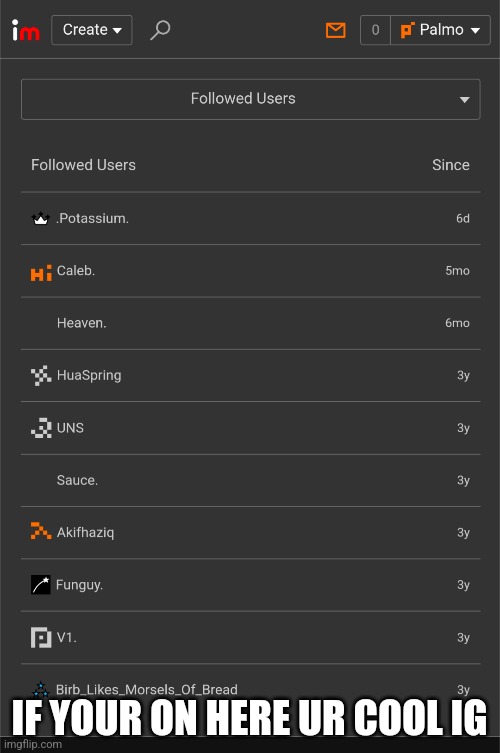Screen dimensions: 500x753
Task: Click the imgflip logo icon
Action: click(25, 30)
